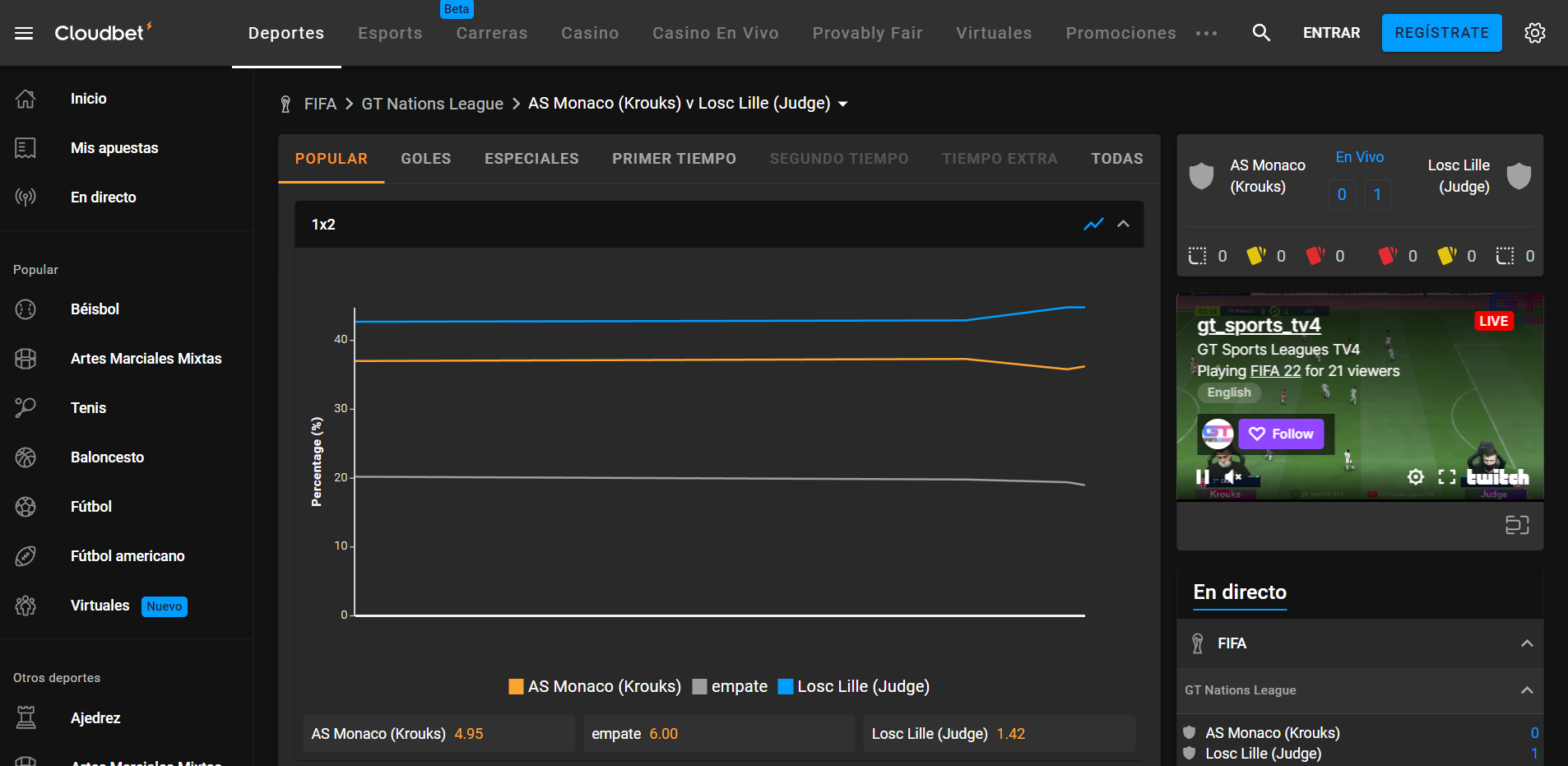Click the Béisbol sport icon
1568x766 pixels.
coord(26,309)
